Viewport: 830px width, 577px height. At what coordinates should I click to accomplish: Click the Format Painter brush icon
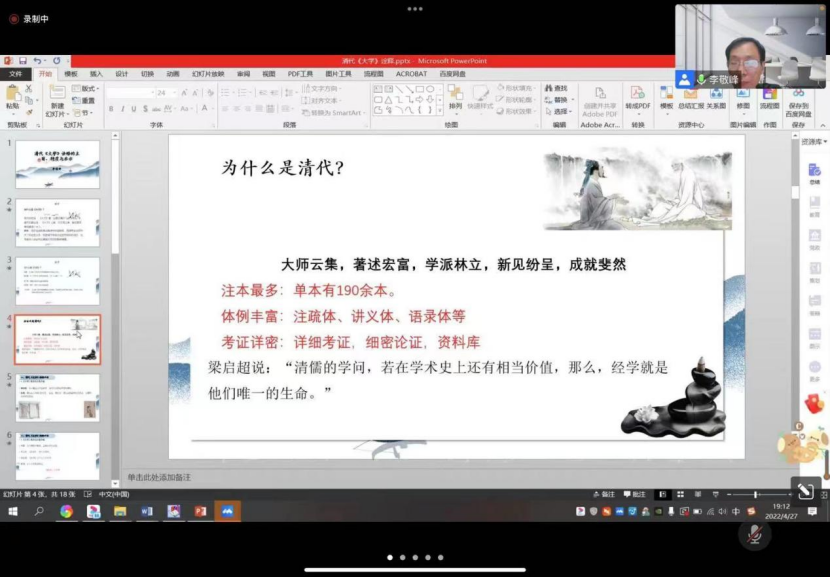tap(29, 112)
